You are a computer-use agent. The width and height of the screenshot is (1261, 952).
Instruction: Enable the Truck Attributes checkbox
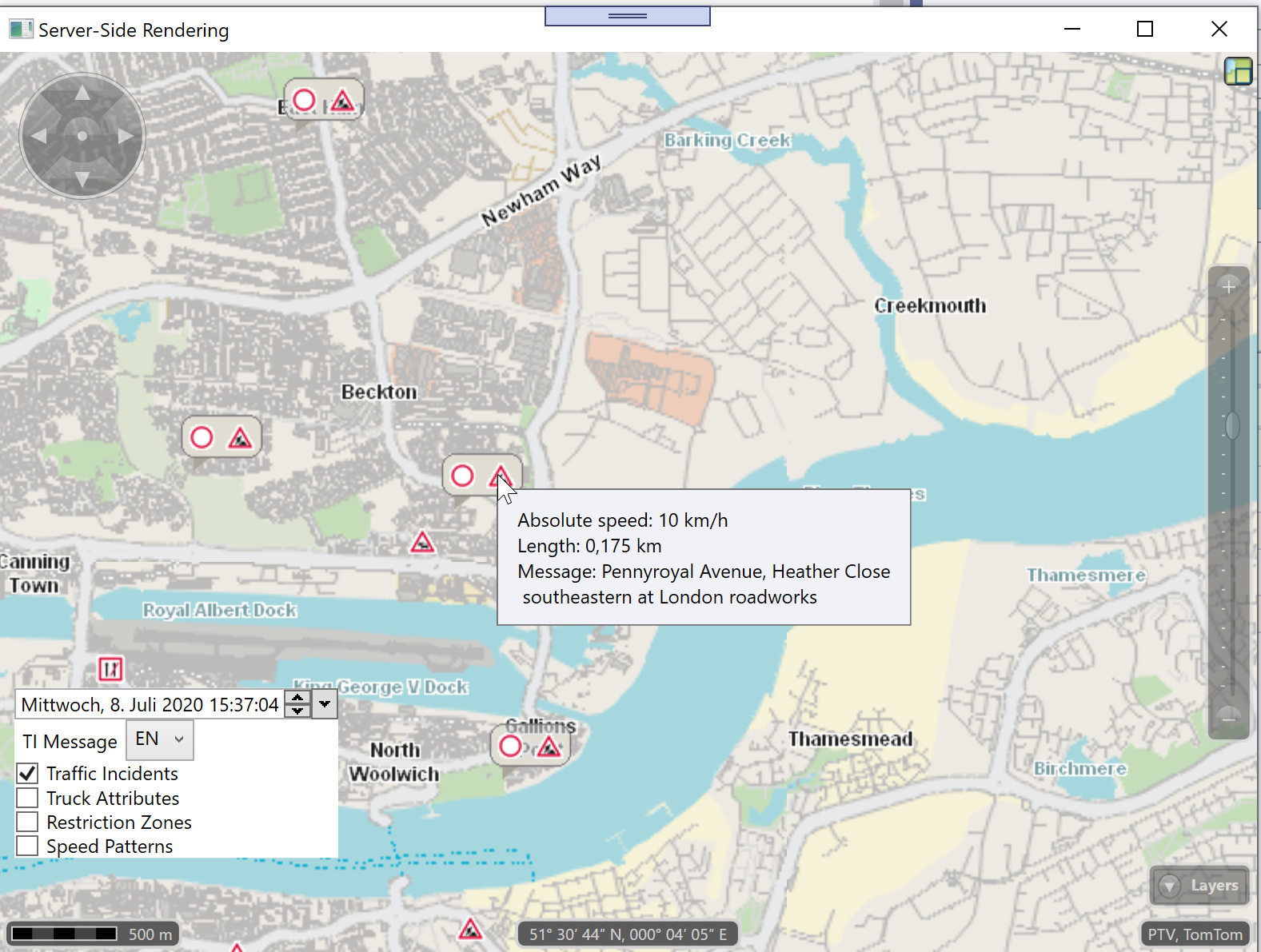[28, 798]
